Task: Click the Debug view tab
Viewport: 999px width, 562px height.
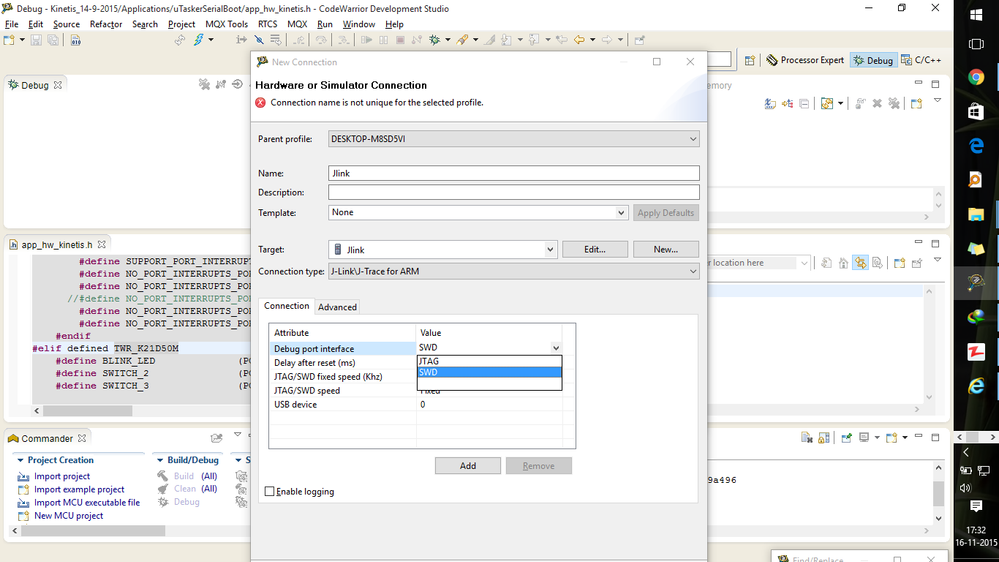Action: click(35, 85)
